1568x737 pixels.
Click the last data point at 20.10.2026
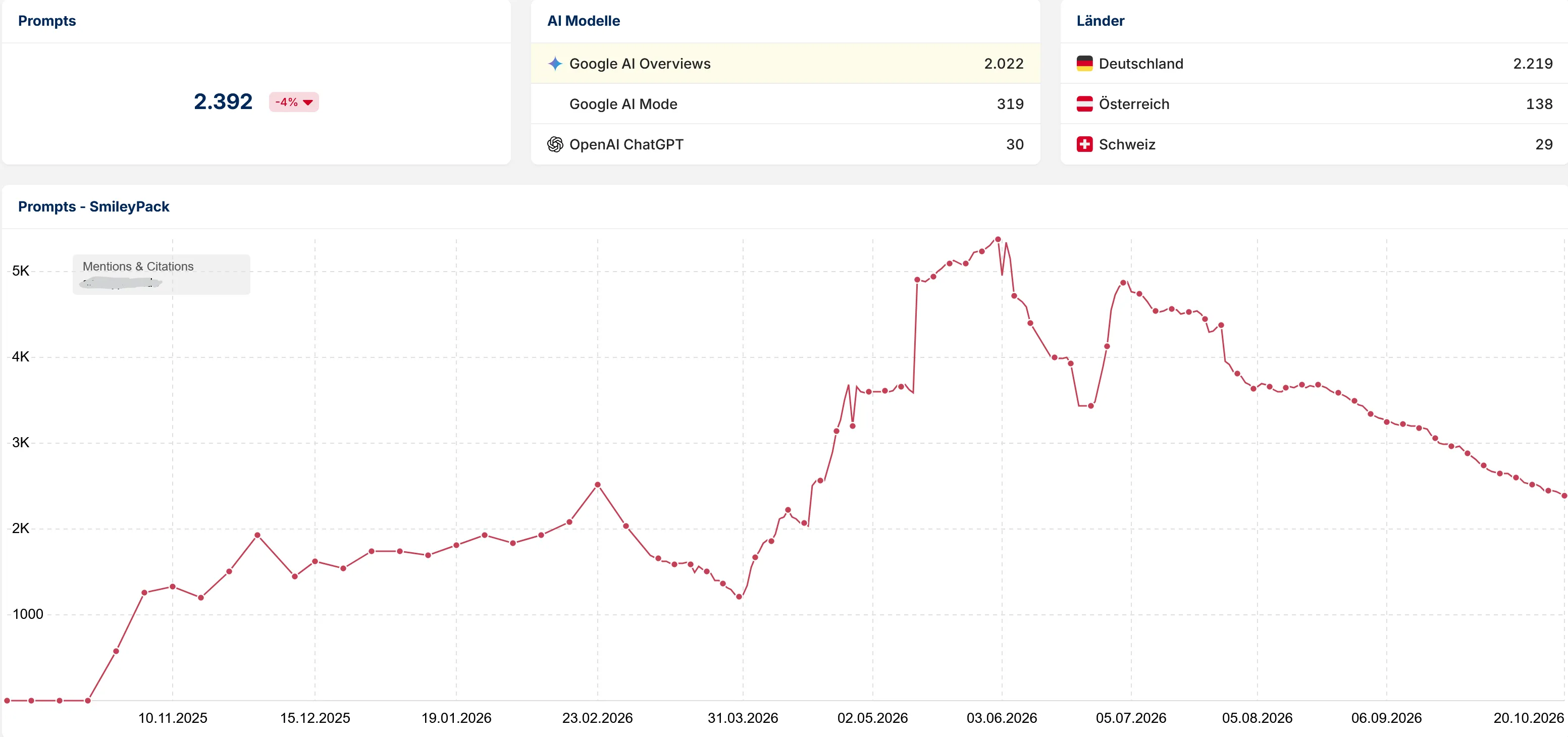(x=1564, y=495)
